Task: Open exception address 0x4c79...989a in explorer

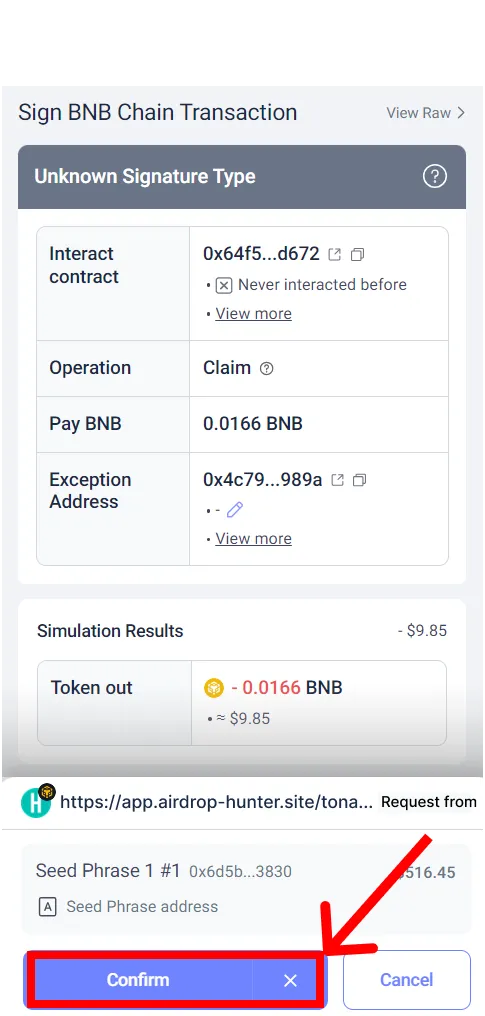Action: [337, 480]
